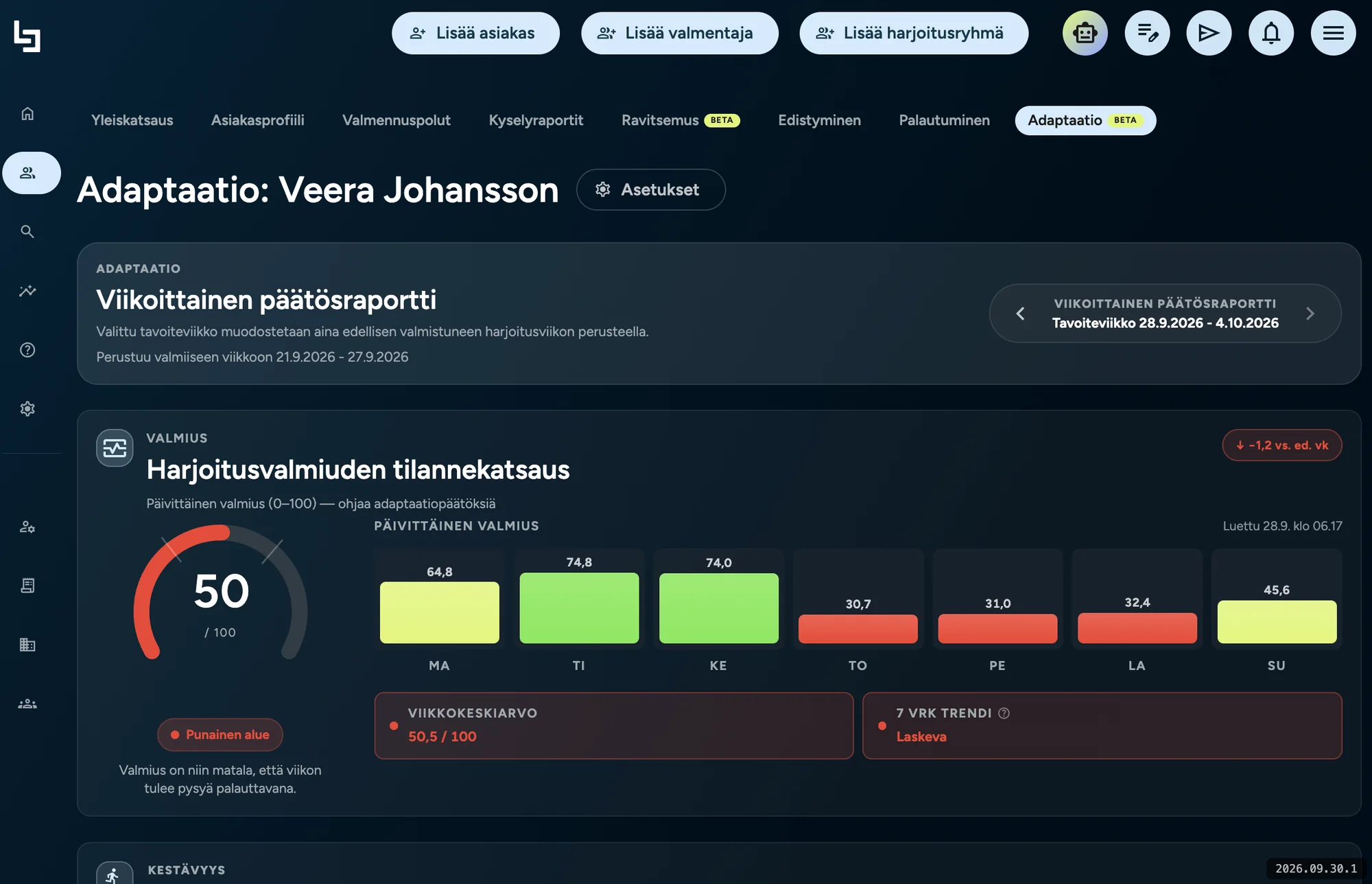The height and width of the screenshot is (884, 1372).
Task: Switch to the Palautuminen tab
Action: pyautogui.click(x=944, y=120)
